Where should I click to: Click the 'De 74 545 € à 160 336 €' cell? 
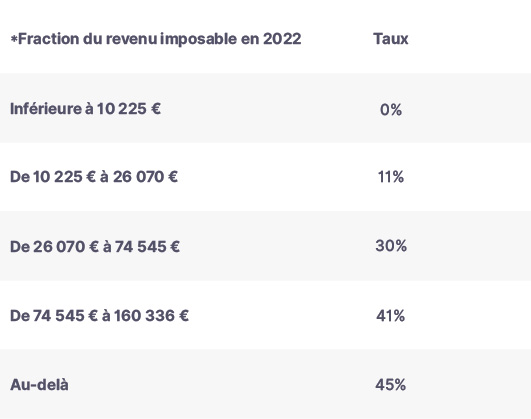(99, 316)
